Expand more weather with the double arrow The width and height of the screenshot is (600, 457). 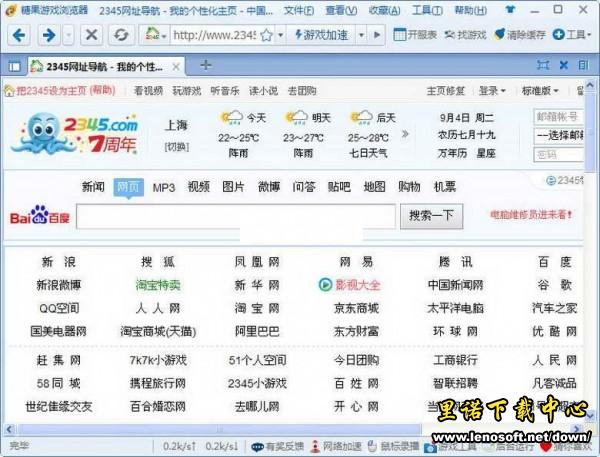(405, 134)
